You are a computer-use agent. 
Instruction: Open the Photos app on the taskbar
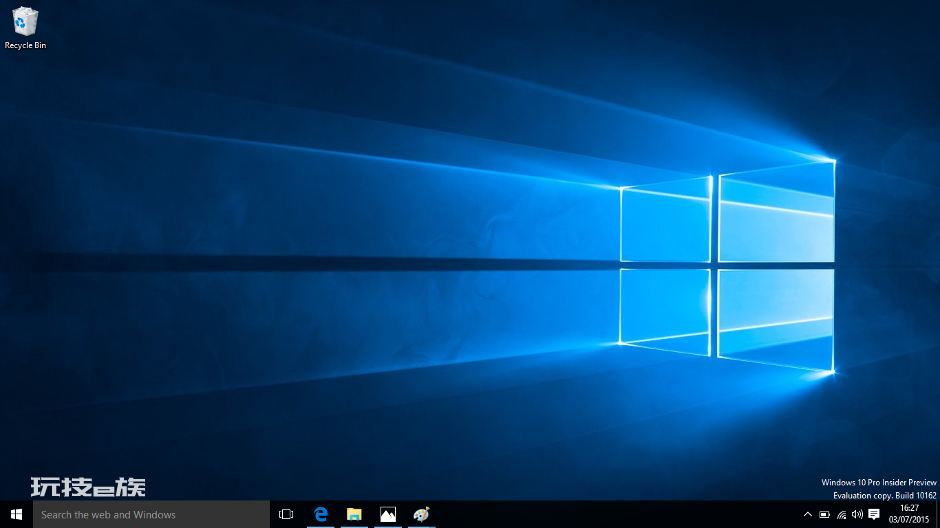[x=388, y=514]
